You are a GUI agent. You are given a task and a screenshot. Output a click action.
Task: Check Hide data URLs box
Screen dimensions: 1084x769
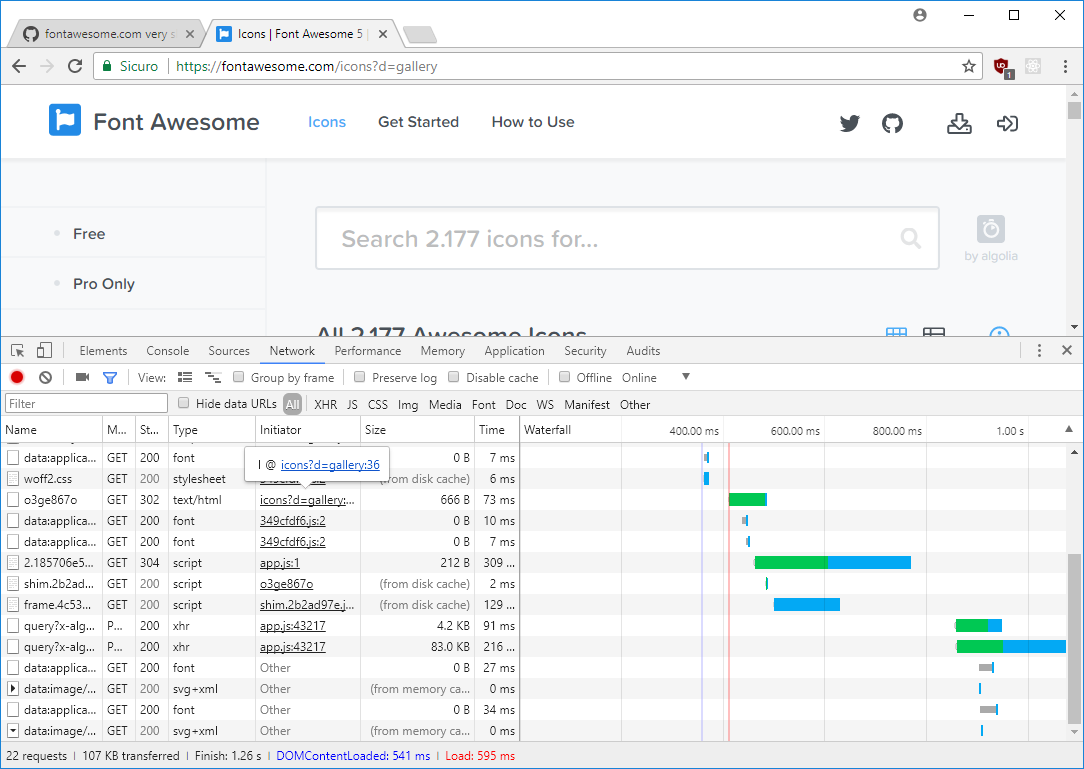point(183,403)
